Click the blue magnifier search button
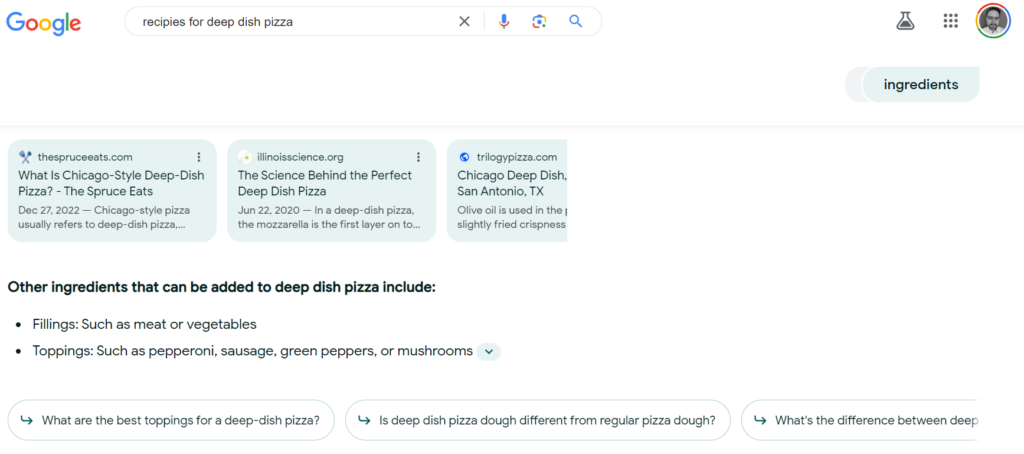The image size is (1024, 454). 575,22
